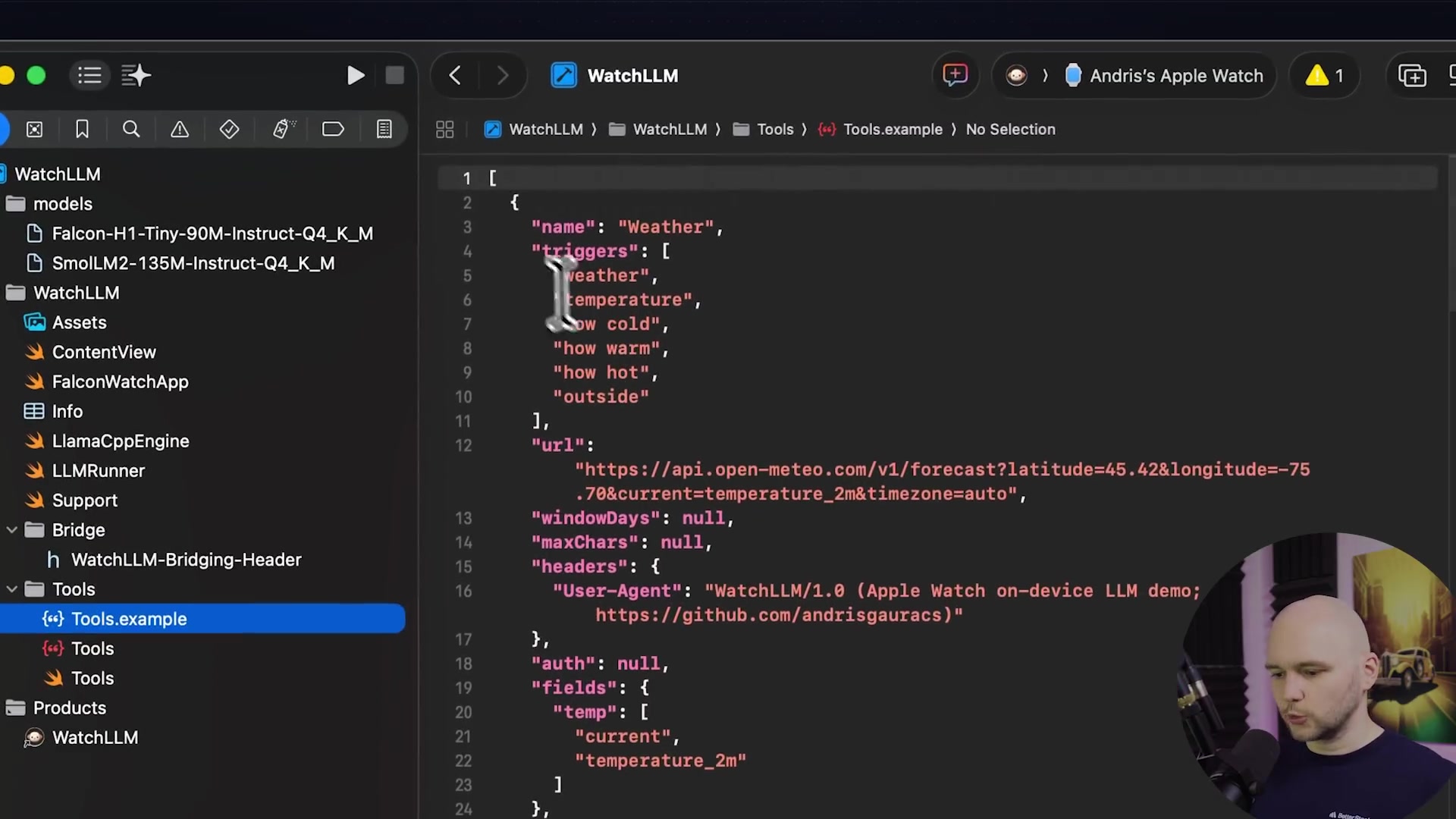The width and height of the screenshot is (1456, 819).
Task: Show the warning issue indicator
Action: [1324, 76]
